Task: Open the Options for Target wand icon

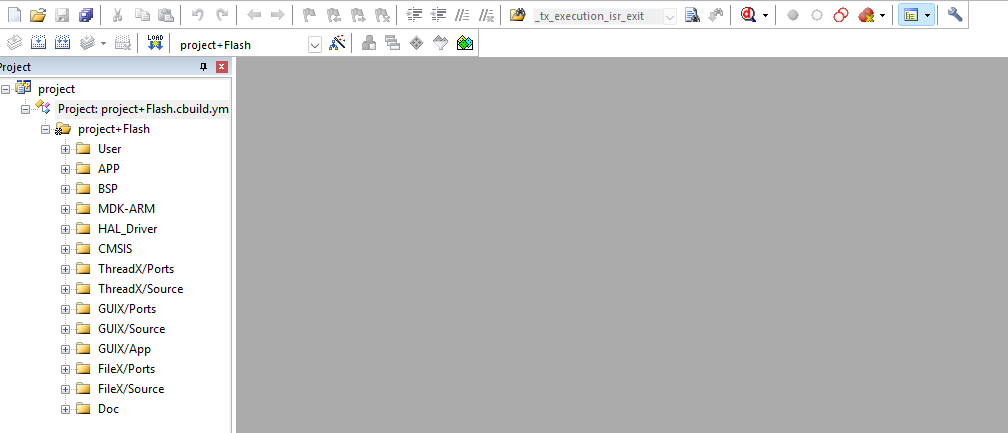Action: pos(337,44)
